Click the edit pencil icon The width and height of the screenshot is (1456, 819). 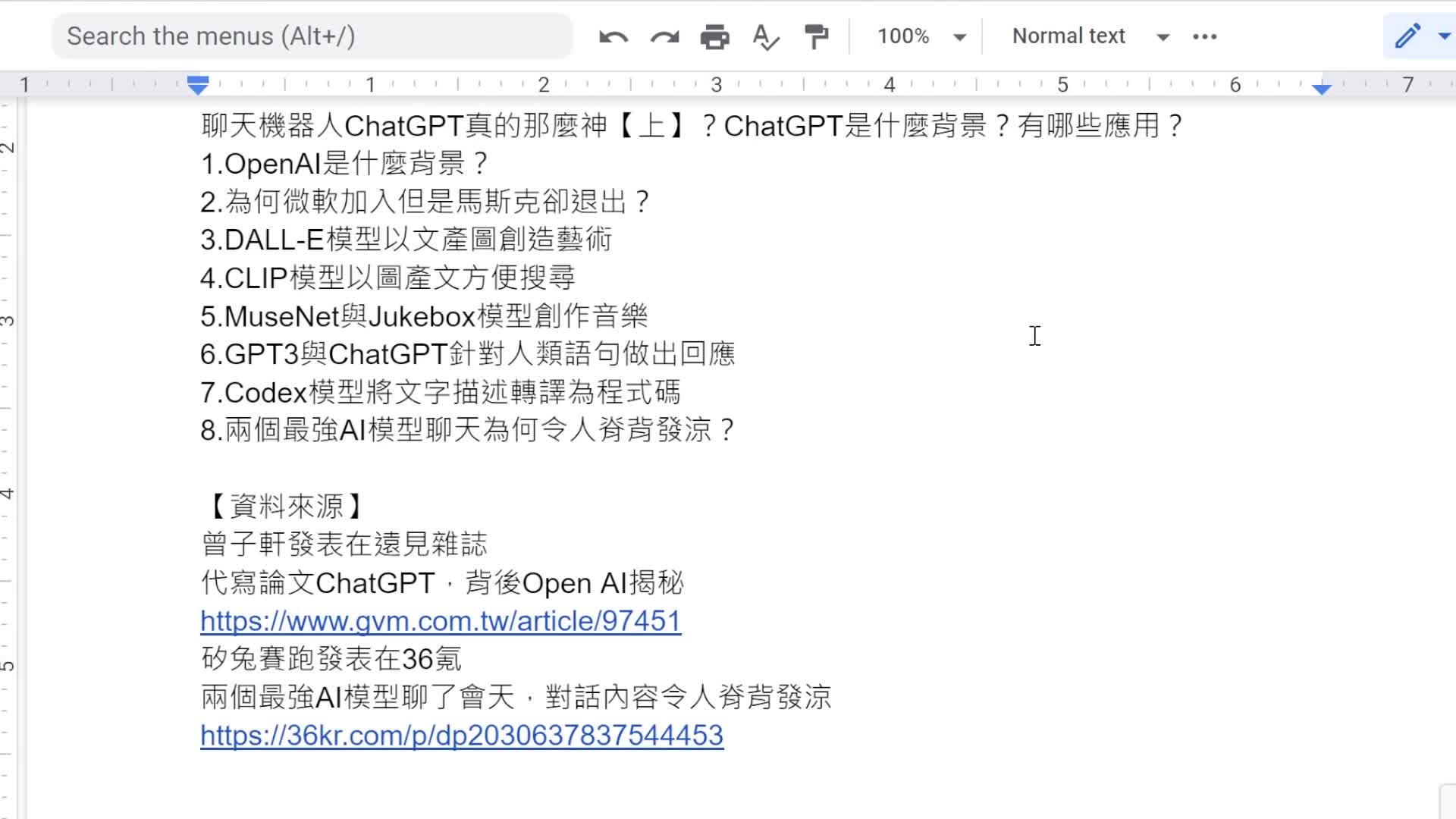[1406, 36]
